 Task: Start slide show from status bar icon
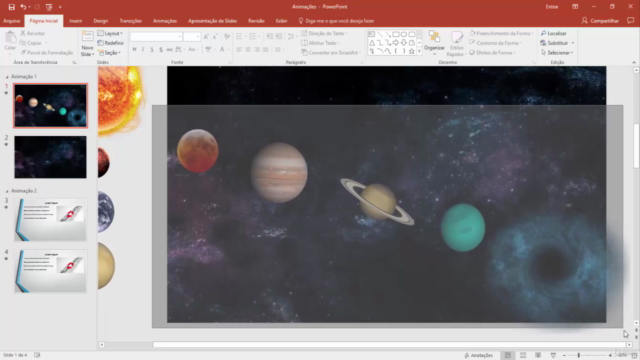point(553,355)
